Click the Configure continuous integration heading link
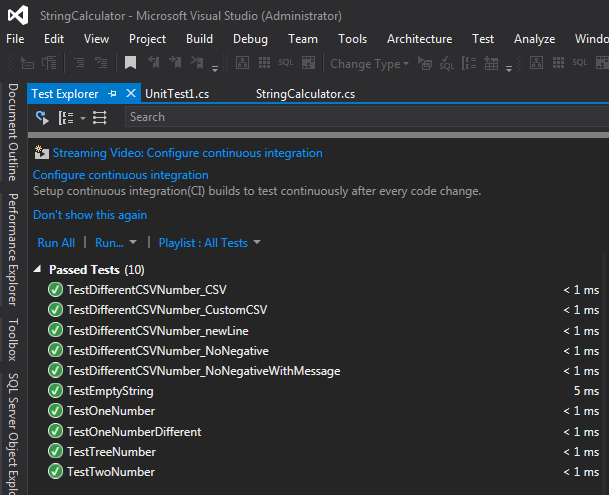 pyautogui.click(x=120, y=175)
